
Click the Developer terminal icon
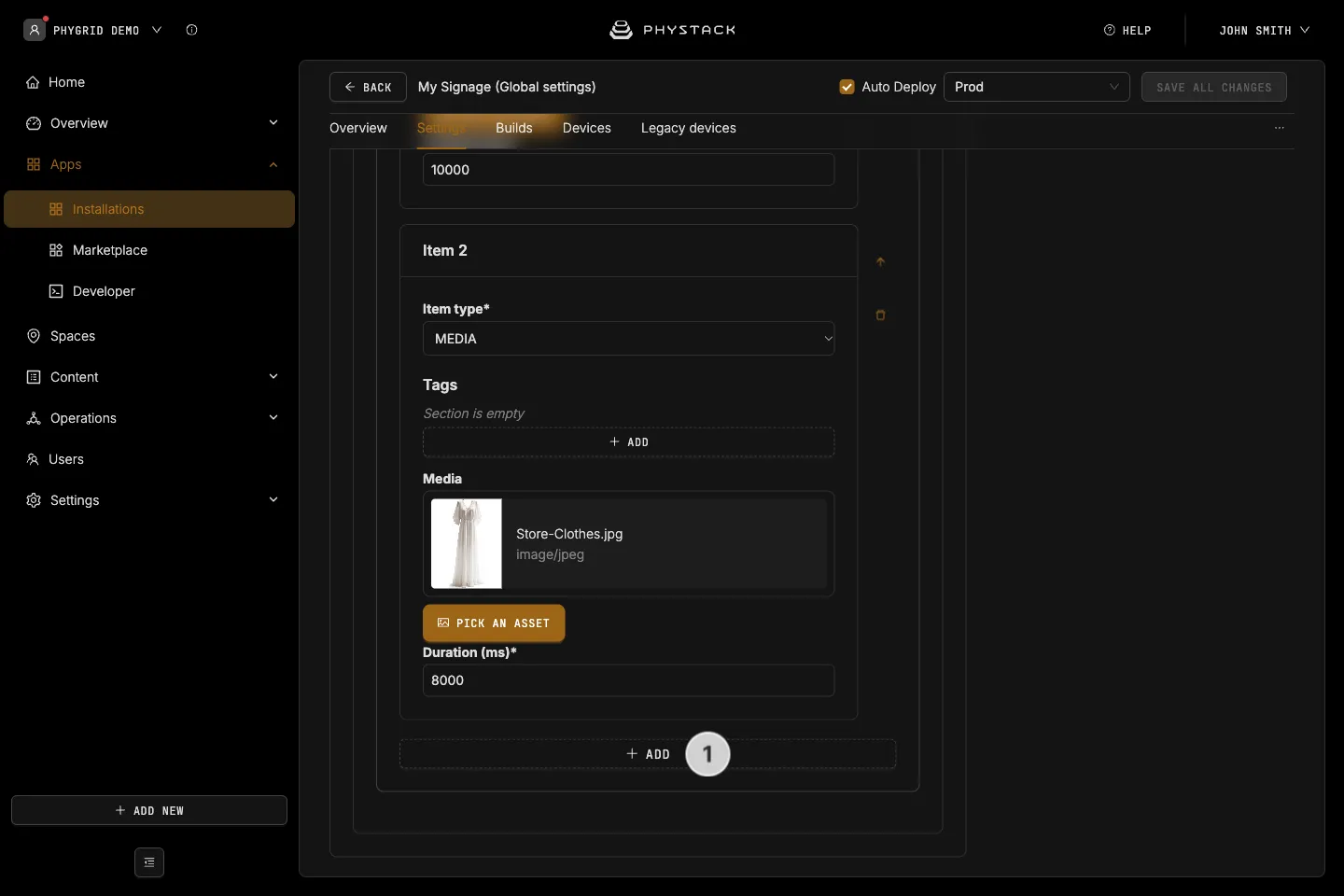click(x=56, y=291)
